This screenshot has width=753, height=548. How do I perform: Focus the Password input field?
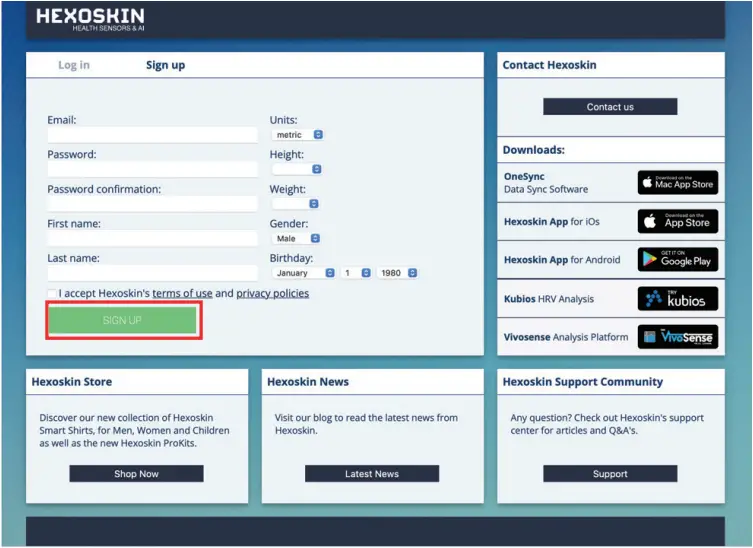pos(152,170)
